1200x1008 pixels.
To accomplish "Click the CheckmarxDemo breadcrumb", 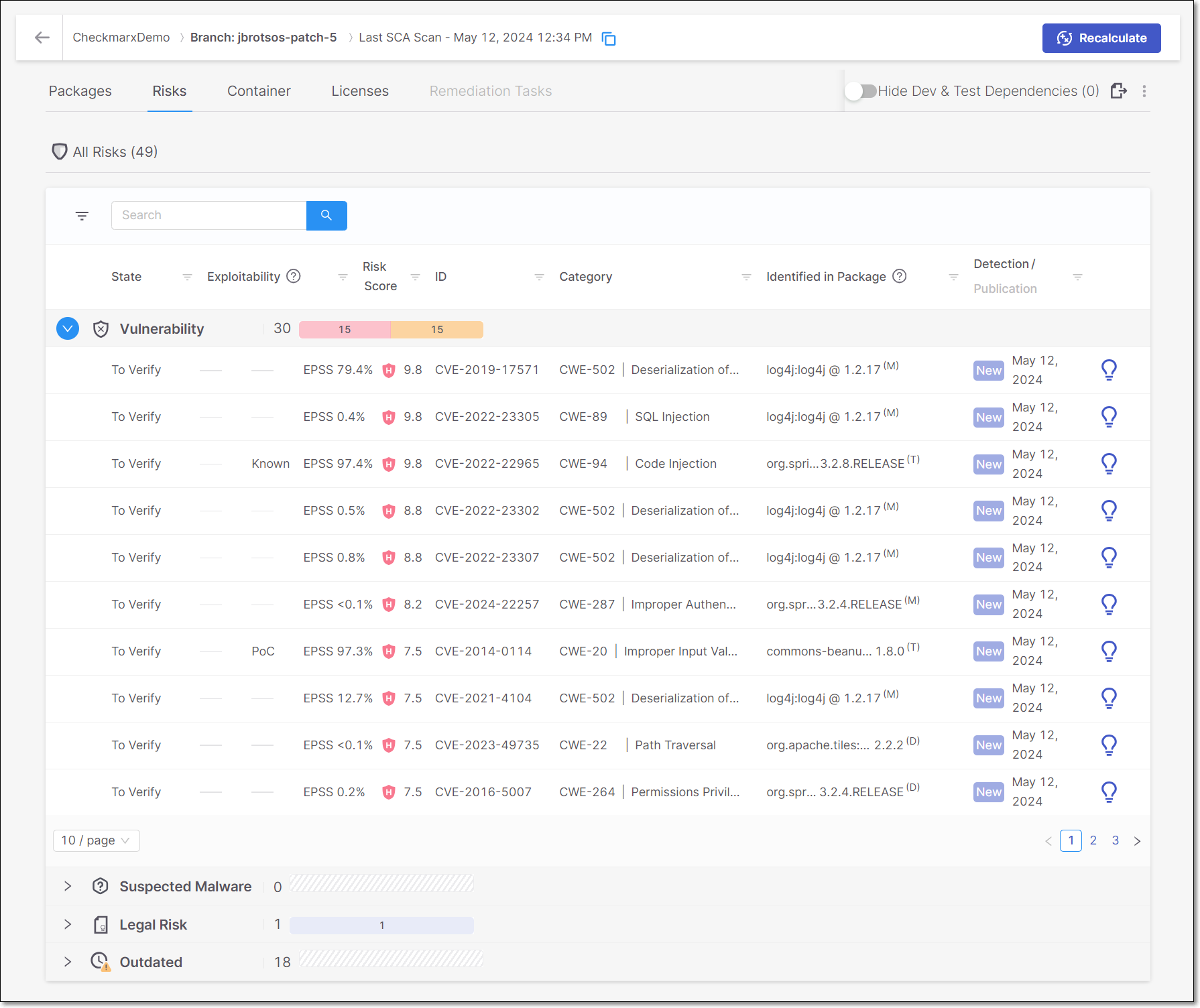I will coord(121,38).
